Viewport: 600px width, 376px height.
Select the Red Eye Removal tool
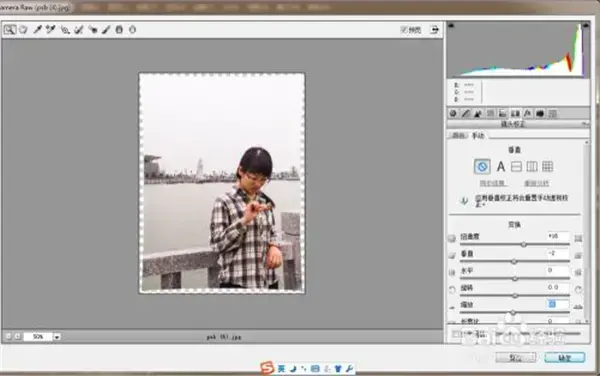[x=93, y=29]
